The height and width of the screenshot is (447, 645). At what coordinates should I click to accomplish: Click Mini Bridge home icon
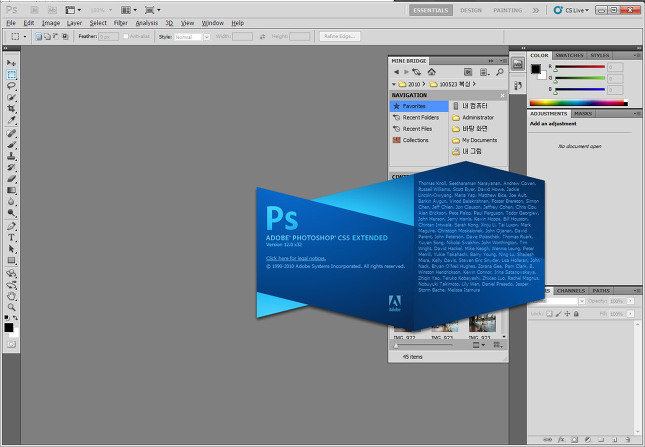pos(432,72)
